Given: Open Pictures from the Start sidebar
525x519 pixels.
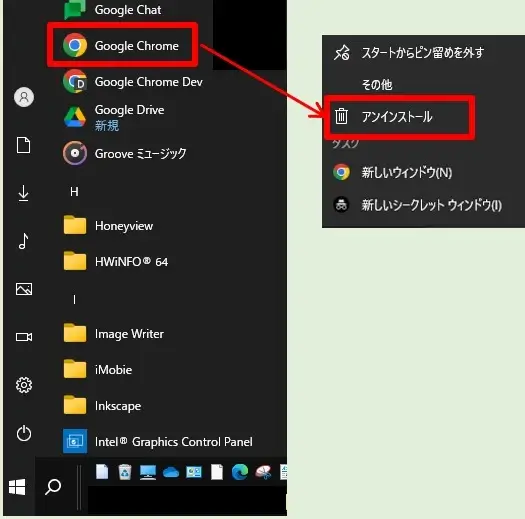Looking at the screenshot, I should 24,289.
